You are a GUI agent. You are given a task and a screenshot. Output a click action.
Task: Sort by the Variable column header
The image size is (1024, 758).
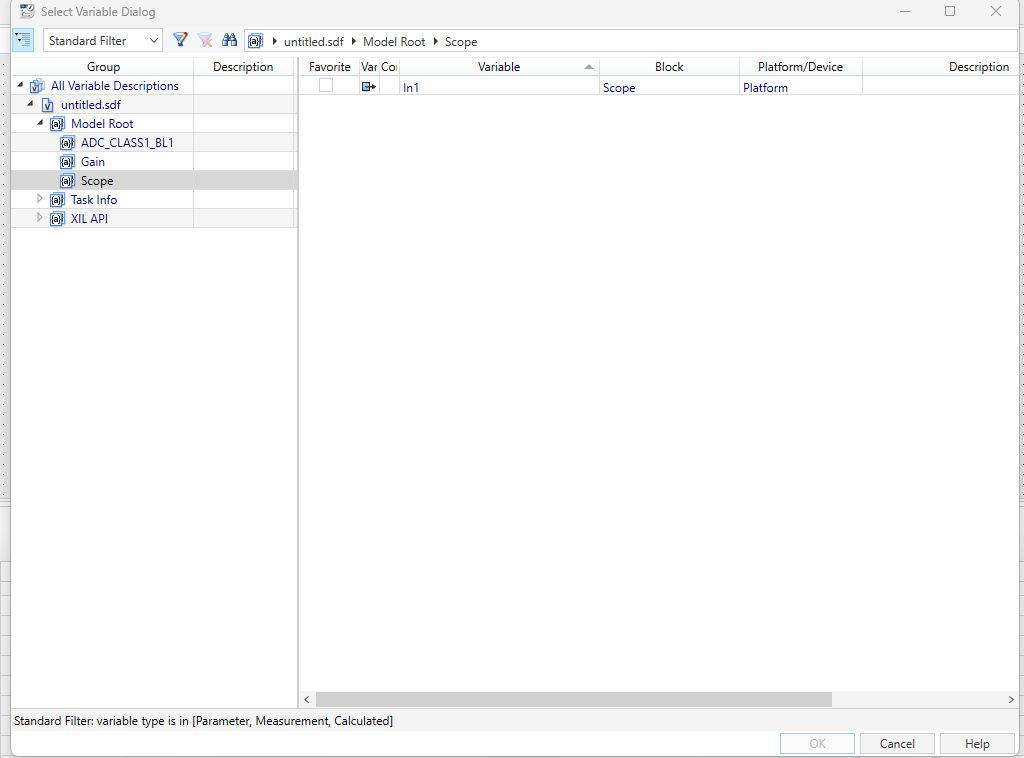(498, 67)
